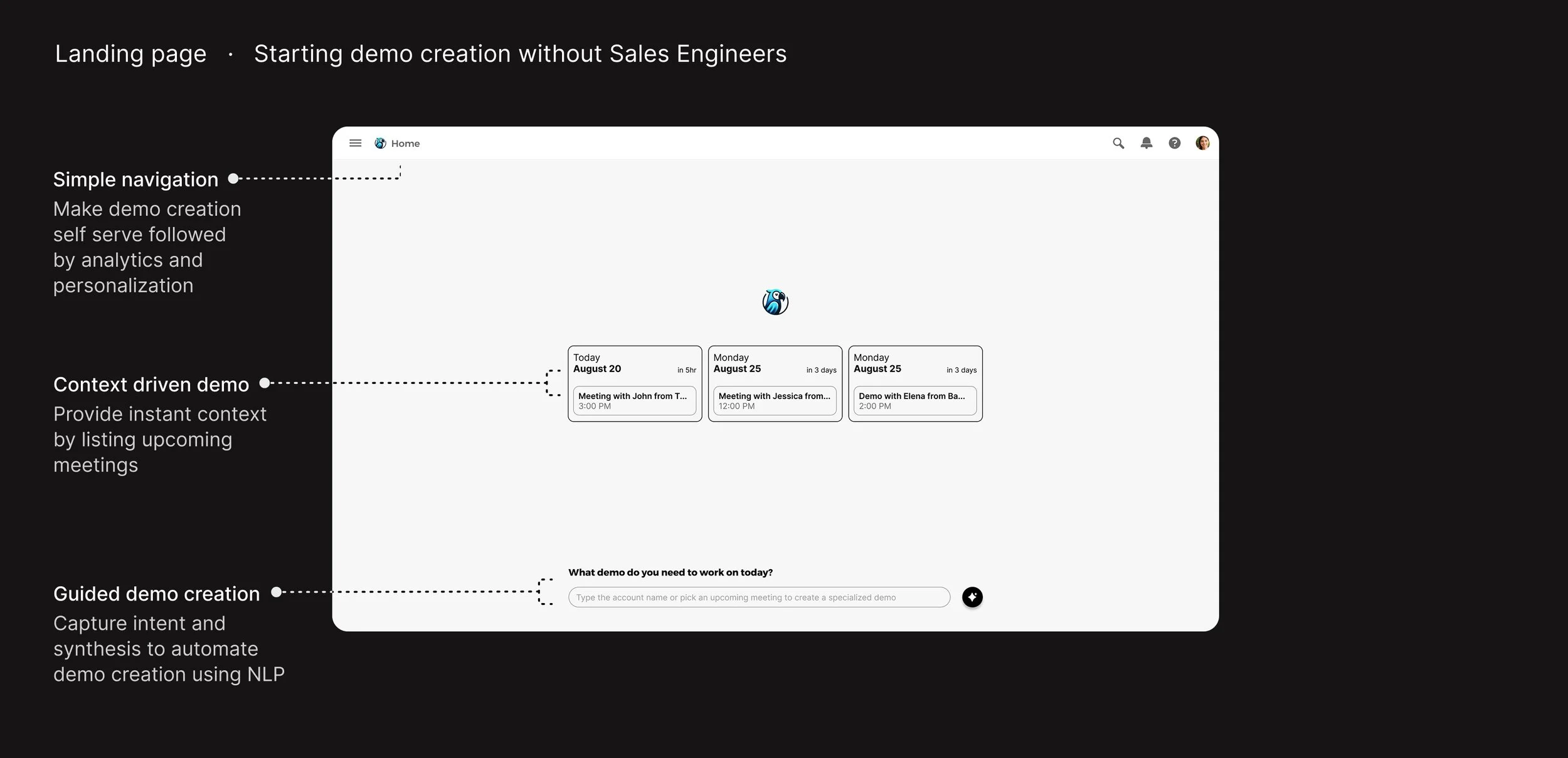Open help question mark icon
1568x758 pixels.
[x=1175, y=143]
